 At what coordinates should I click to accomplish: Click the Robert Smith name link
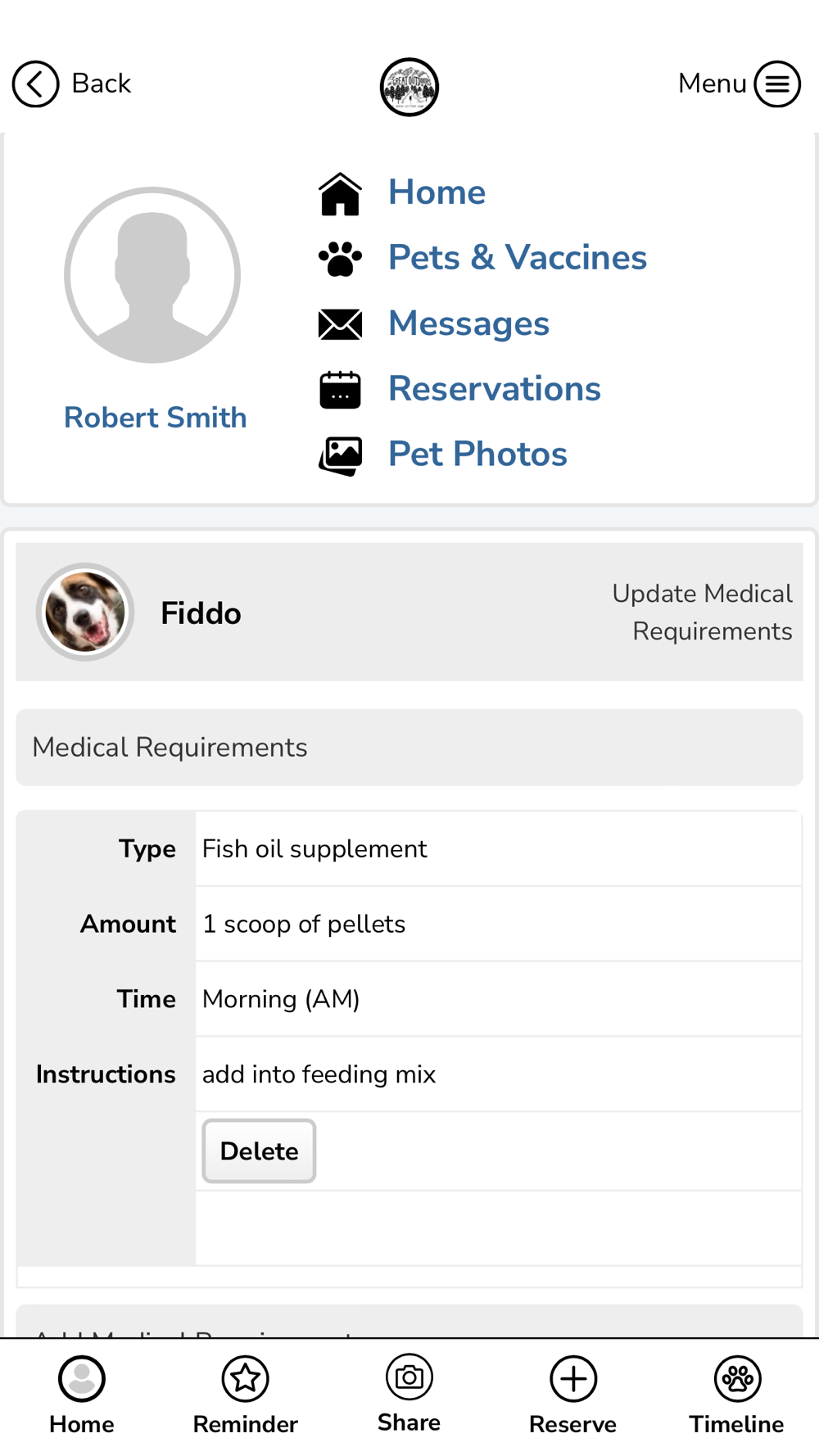(156, 418)
